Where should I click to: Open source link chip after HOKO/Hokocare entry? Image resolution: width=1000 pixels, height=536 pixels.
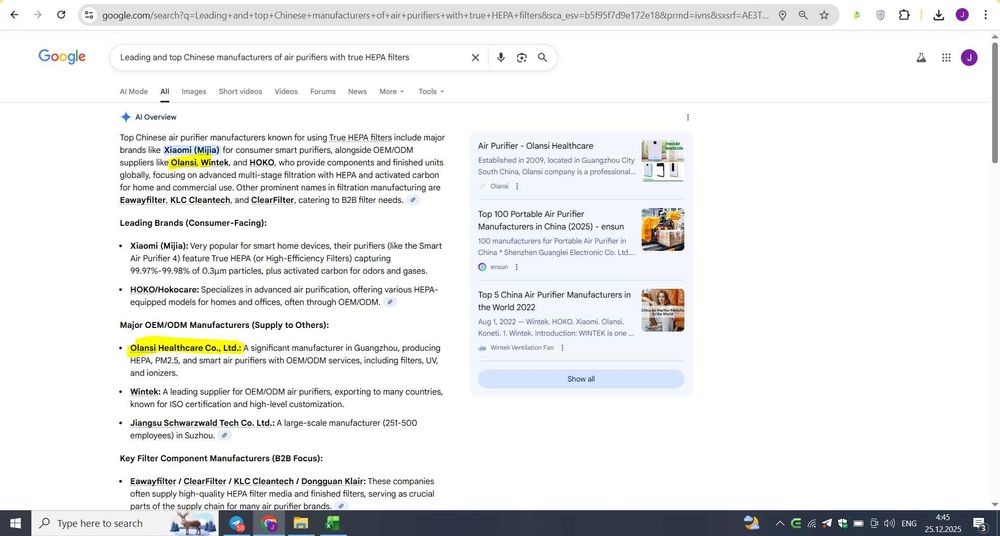390,302
